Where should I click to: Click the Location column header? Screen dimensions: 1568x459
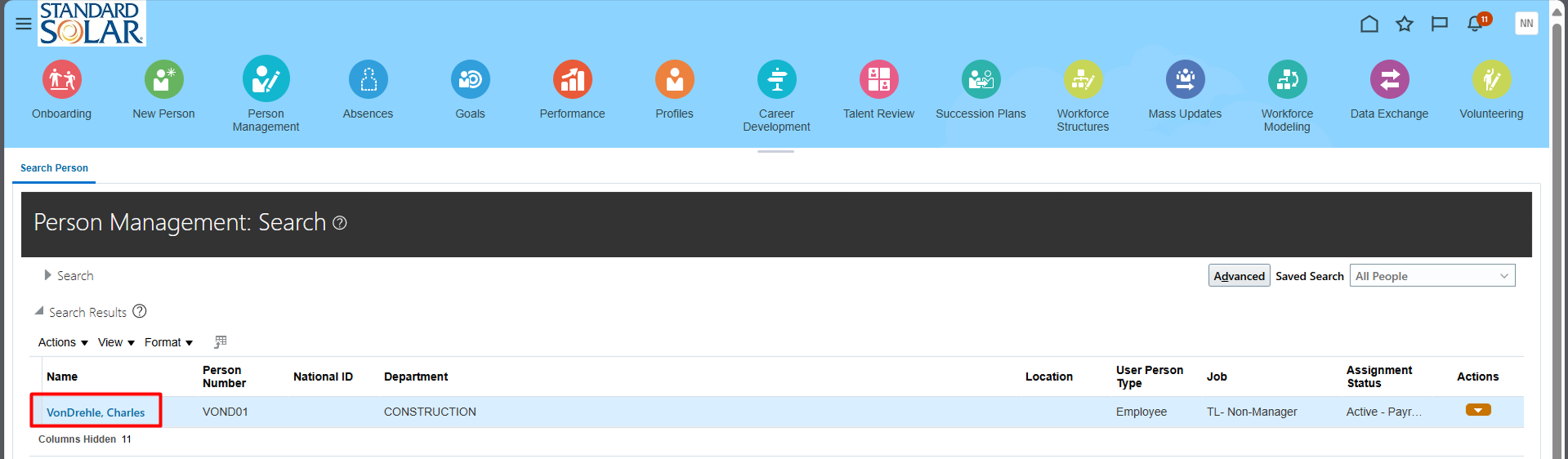point(1049,377)
